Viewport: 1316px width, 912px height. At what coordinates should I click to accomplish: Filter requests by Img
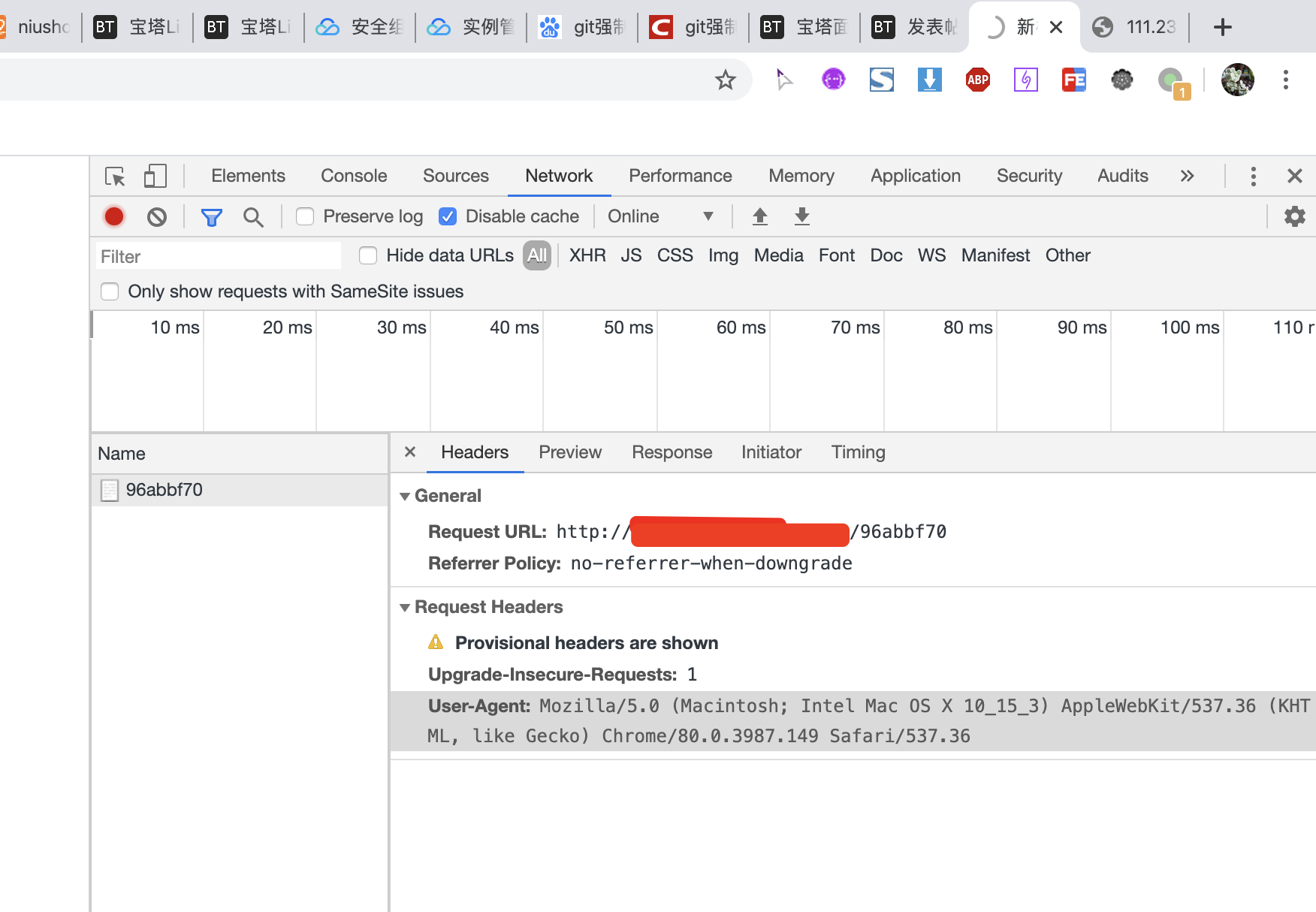pyautogui.click(x=723, y=255)
